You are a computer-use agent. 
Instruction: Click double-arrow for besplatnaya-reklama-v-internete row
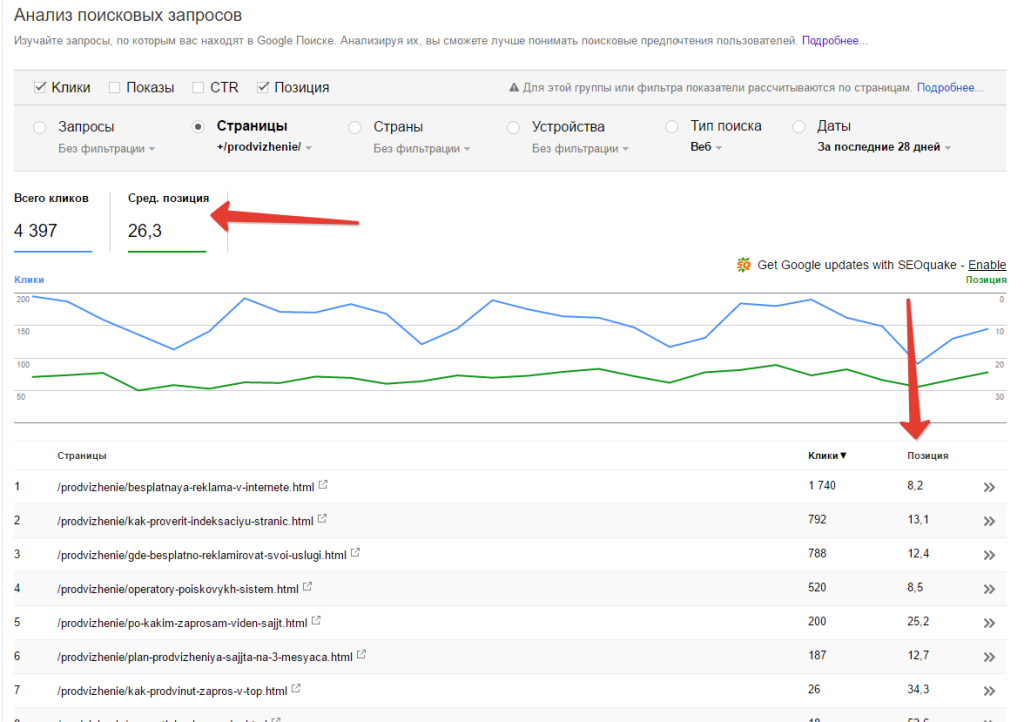[x=989, y=487]
